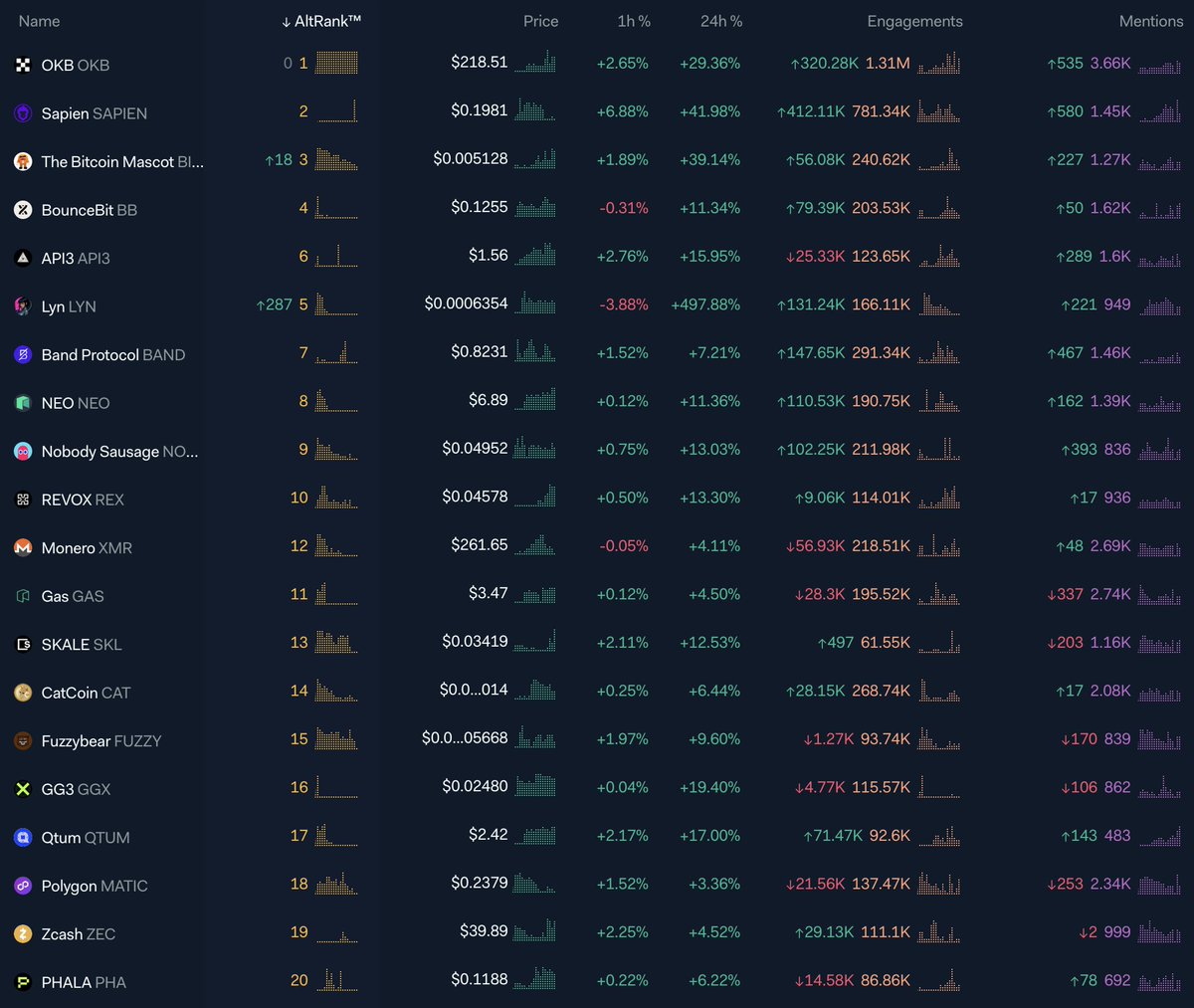
Task: Click the $218.51 price for OKB
Action: [x=480, y=62]
